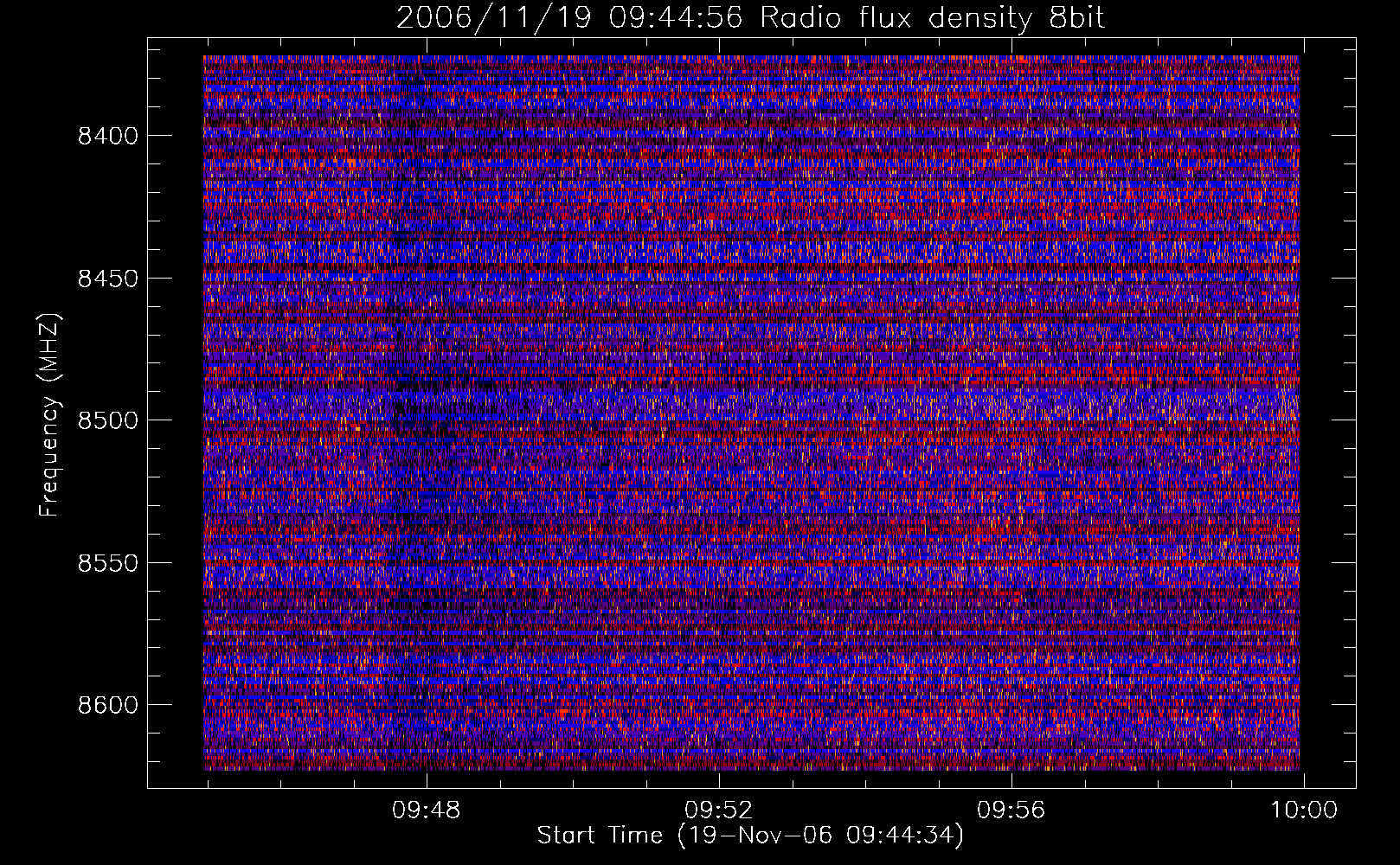
Task: Click the 10:00 time axis label
Action: pos(1304,811)
